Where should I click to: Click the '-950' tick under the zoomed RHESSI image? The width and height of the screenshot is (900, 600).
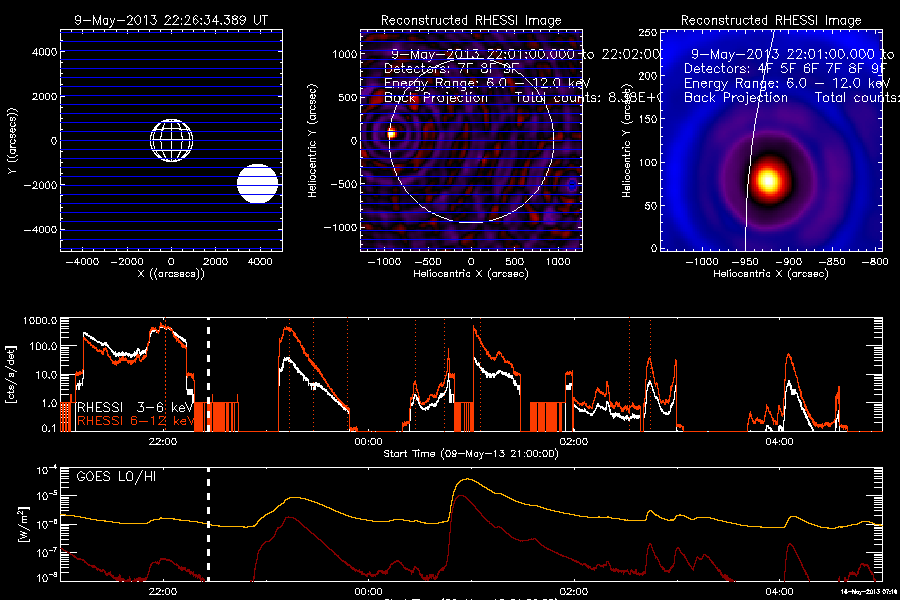[x=745, y=262]
